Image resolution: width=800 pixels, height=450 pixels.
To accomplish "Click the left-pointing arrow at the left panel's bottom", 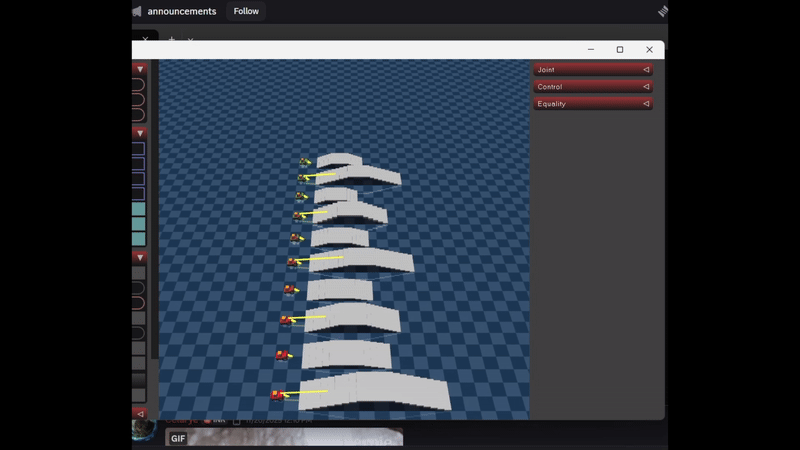I will pyautogui.click(x=140, y=414).
